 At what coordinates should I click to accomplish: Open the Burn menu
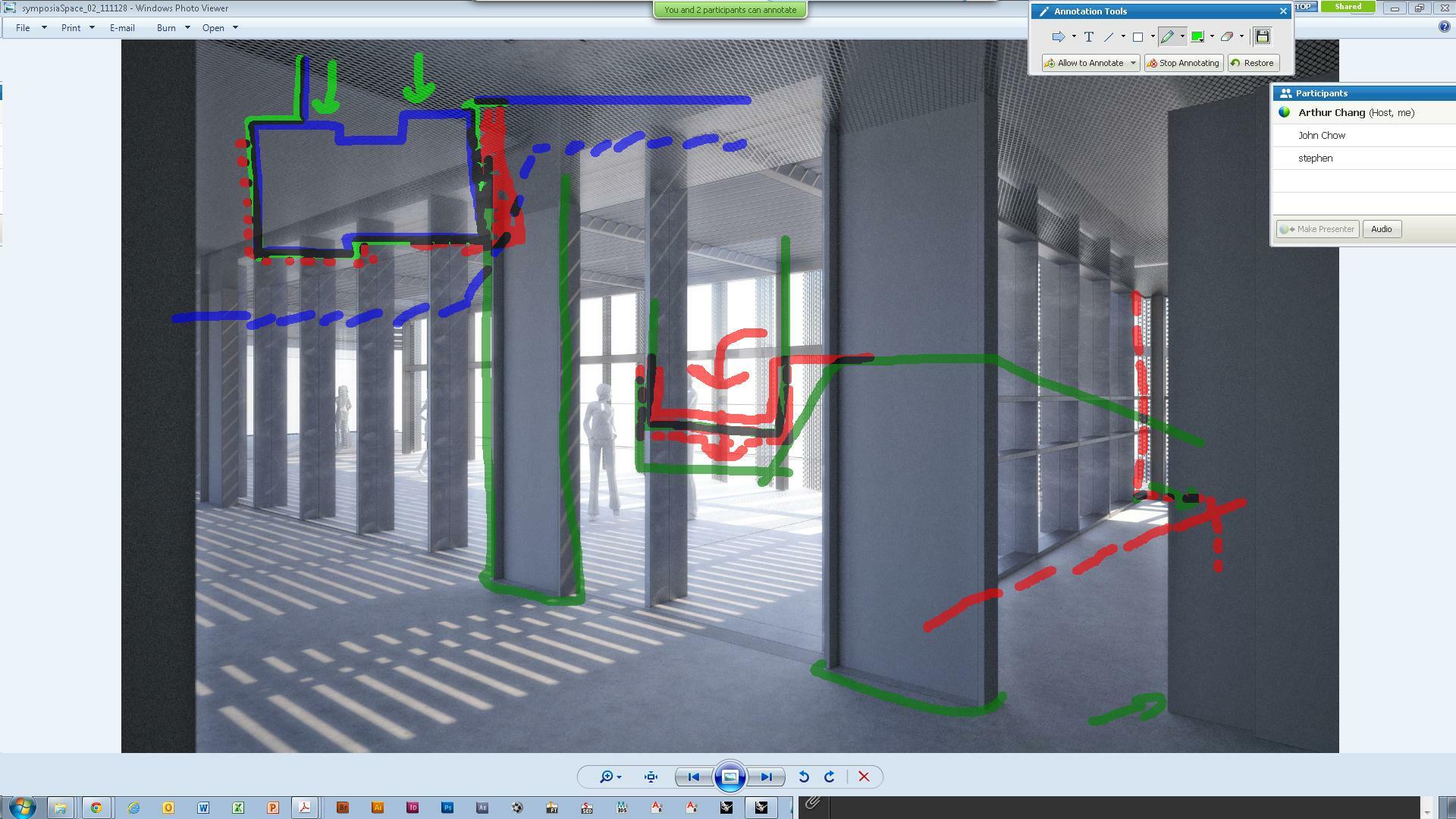coord(173,28)
